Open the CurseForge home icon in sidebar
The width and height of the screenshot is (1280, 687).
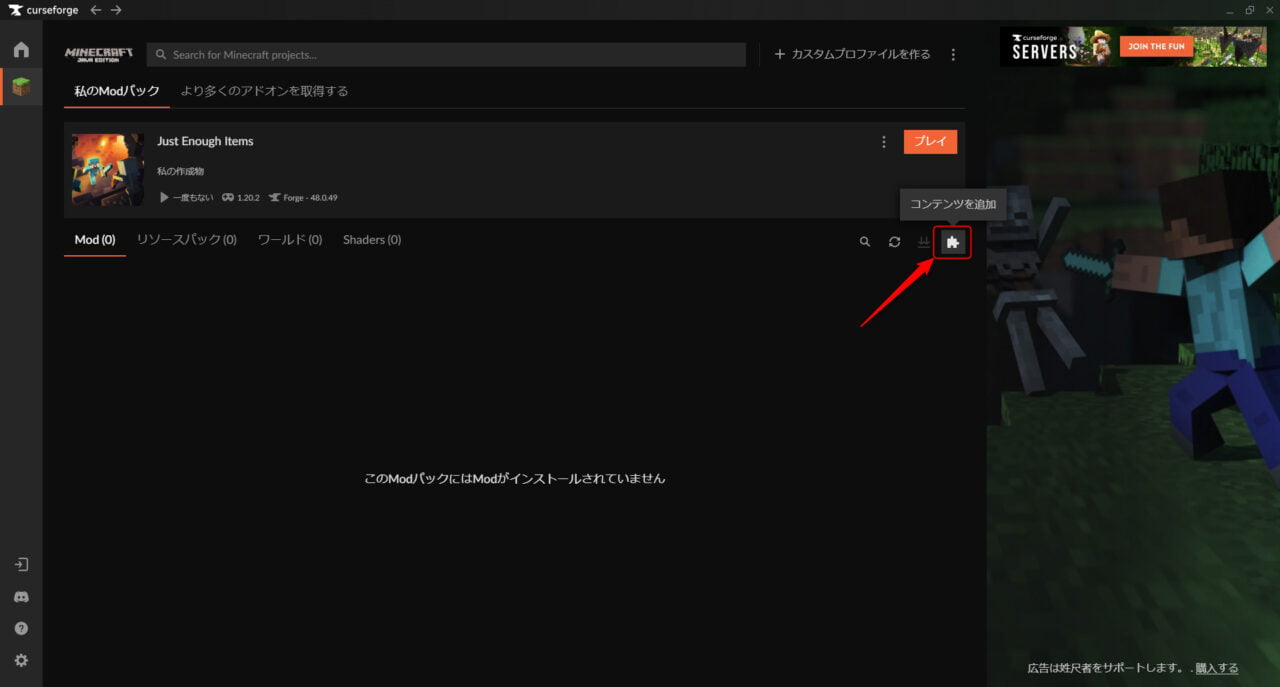(x=21, y=50)
